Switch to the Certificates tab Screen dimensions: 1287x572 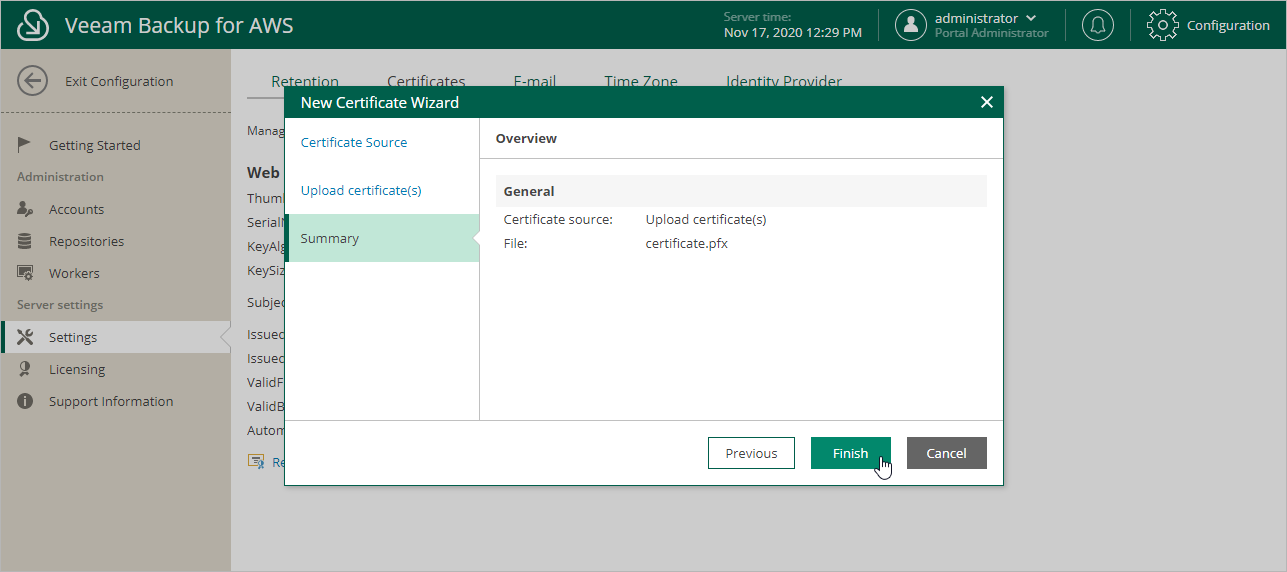tap(426, 82)
